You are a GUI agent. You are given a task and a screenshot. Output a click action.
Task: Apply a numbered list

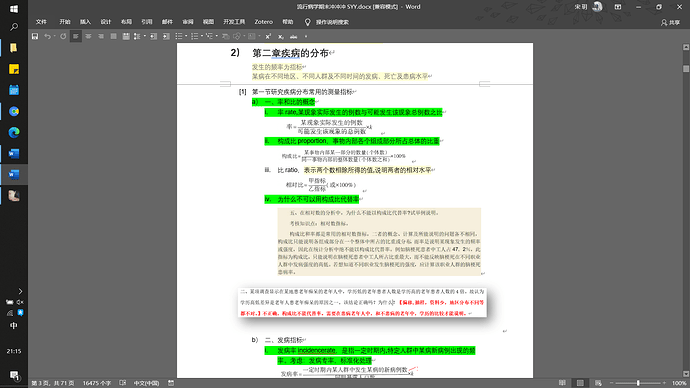click(195, 37)
